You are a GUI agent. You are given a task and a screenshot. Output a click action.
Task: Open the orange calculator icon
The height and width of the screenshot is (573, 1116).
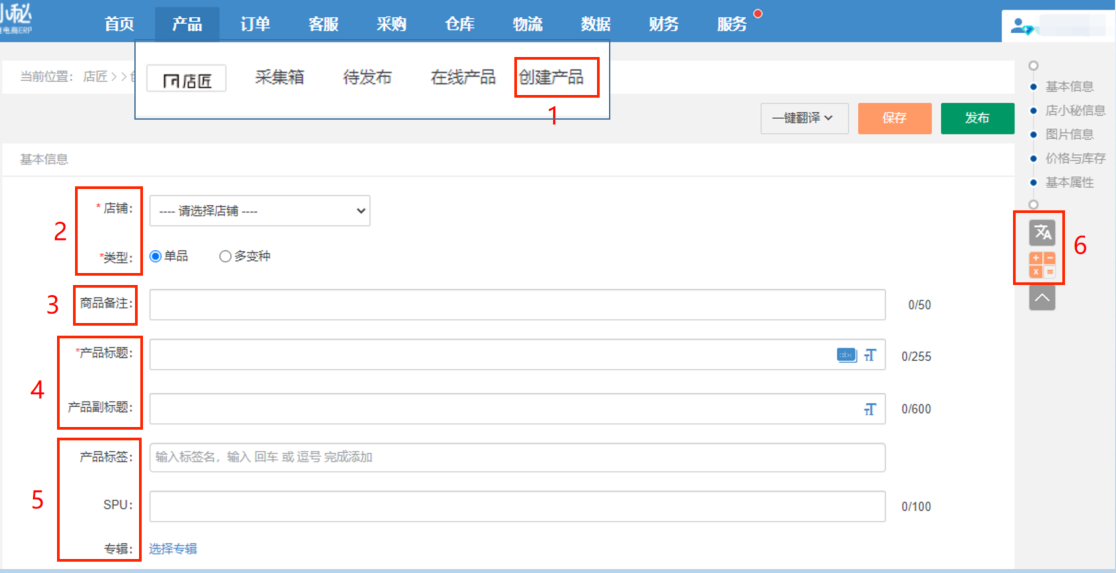[1042, 265]
